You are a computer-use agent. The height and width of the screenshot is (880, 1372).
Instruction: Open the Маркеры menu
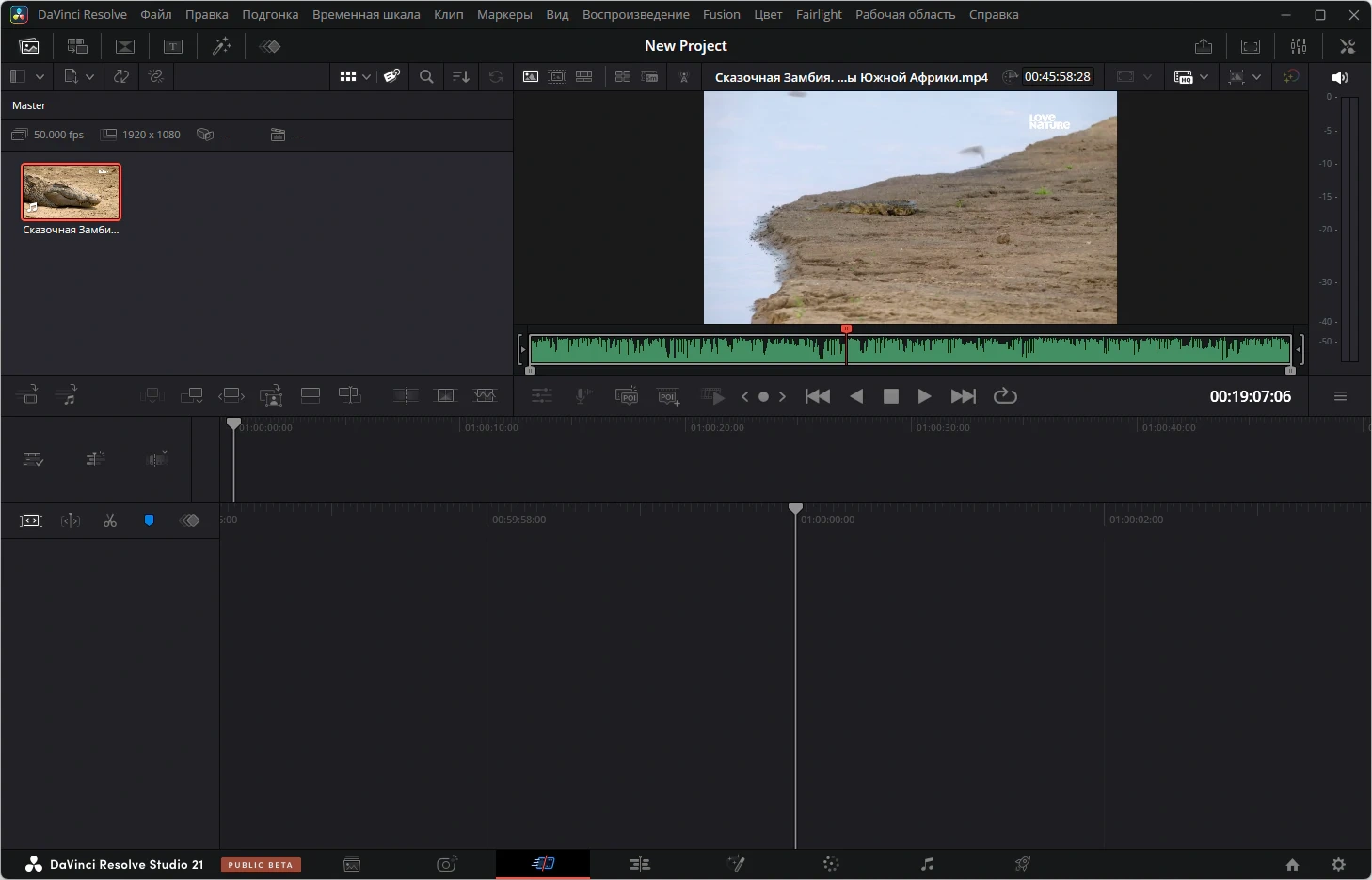coord(503,15)
